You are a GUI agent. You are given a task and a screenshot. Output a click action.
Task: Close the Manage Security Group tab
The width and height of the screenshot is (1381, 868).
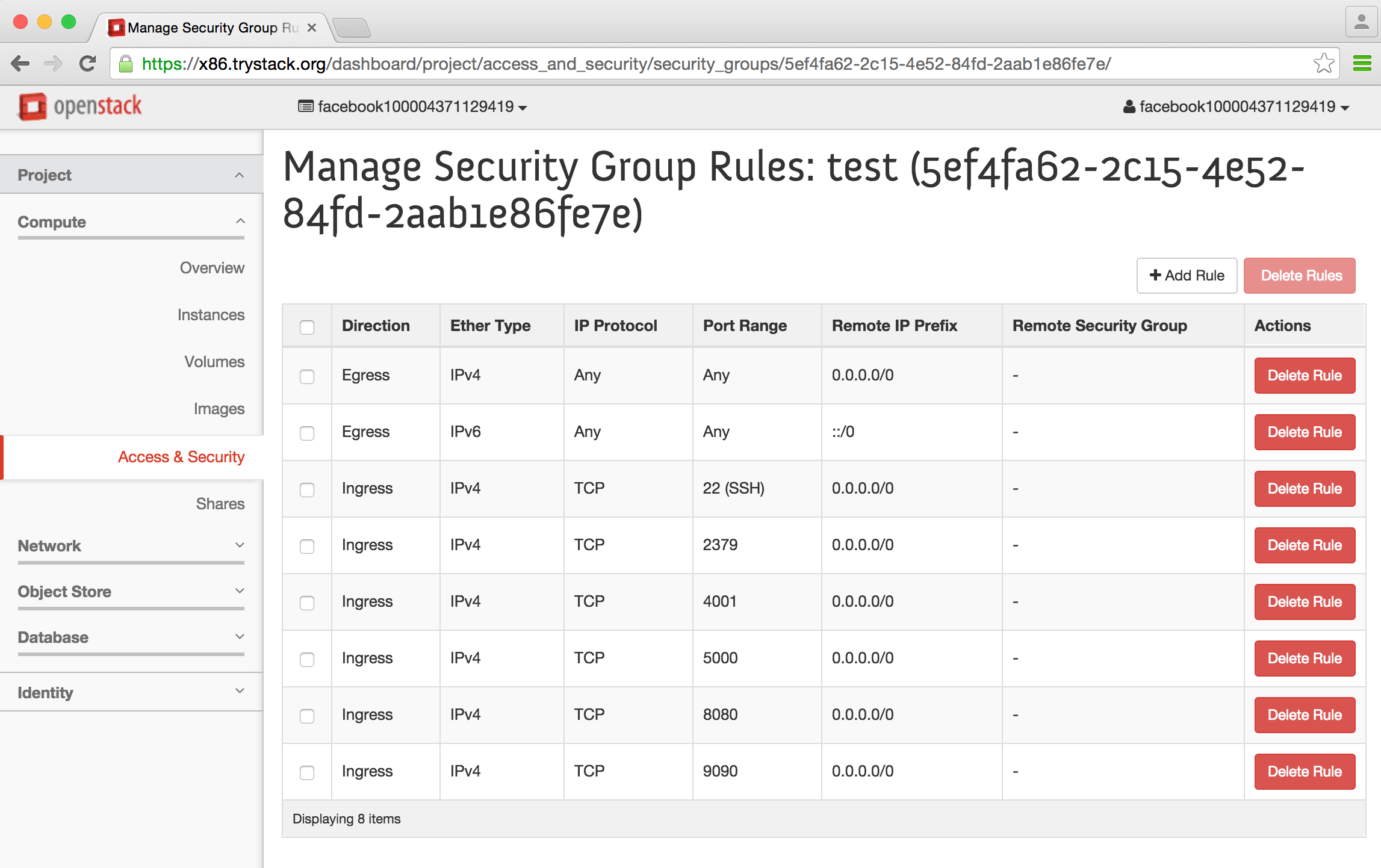click(x=311, y=28)
